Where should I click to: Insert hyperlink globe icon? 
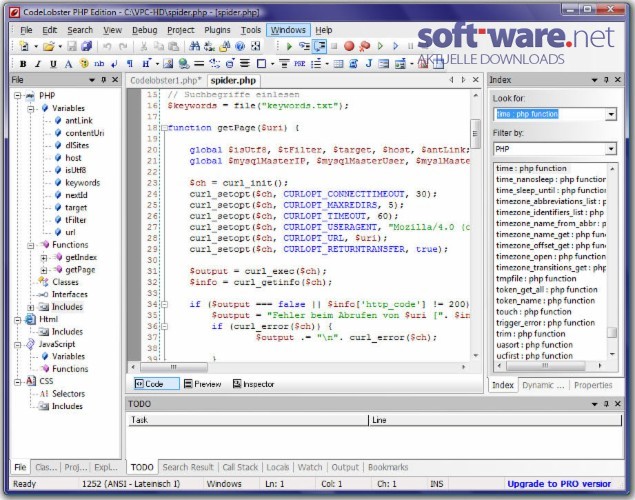click(183, 64)
